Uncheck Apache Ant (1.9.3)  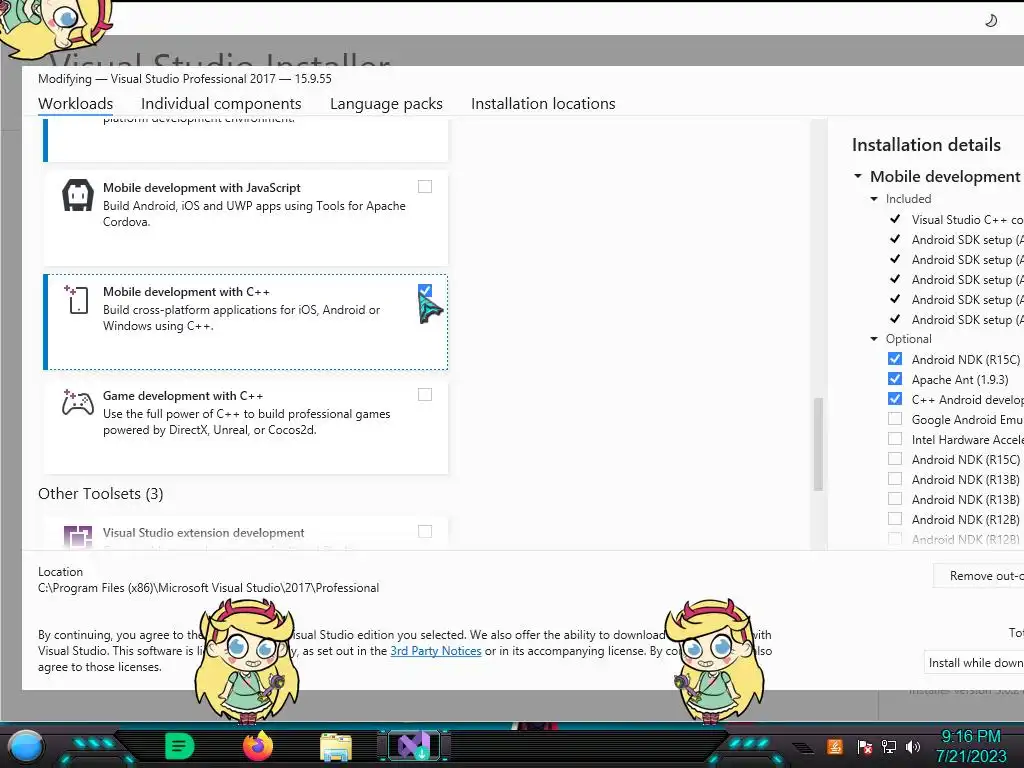[895, 379]
